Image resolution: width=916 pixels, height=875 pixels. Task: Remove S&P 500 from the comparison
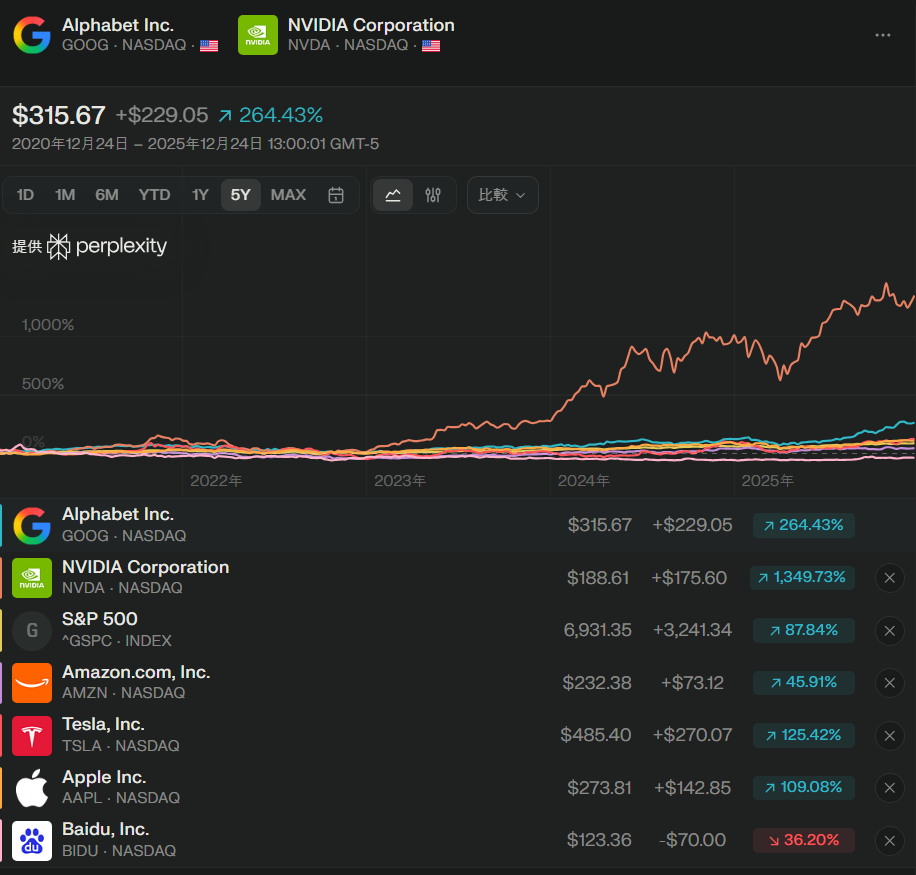click(889, 631)
